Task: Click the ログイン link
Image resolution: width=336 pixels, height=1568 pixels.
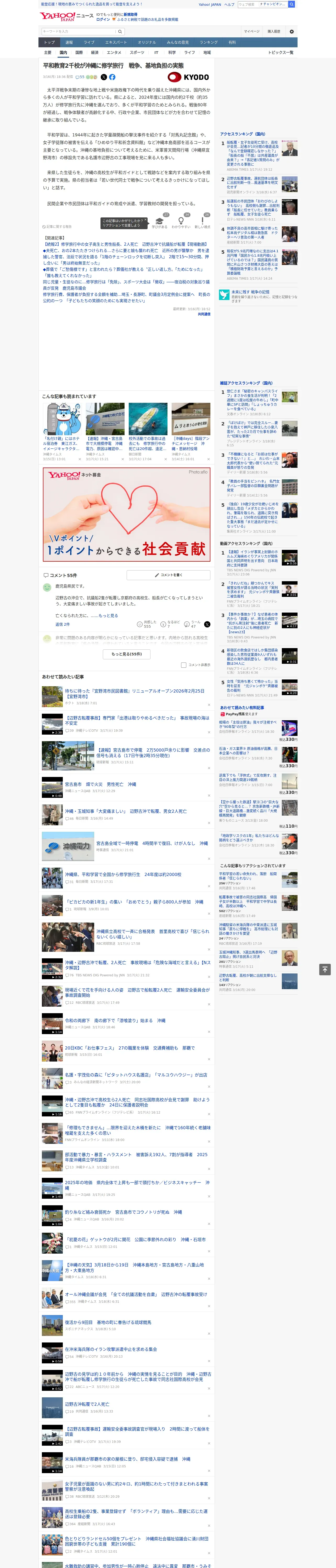Action: (103, 20)
